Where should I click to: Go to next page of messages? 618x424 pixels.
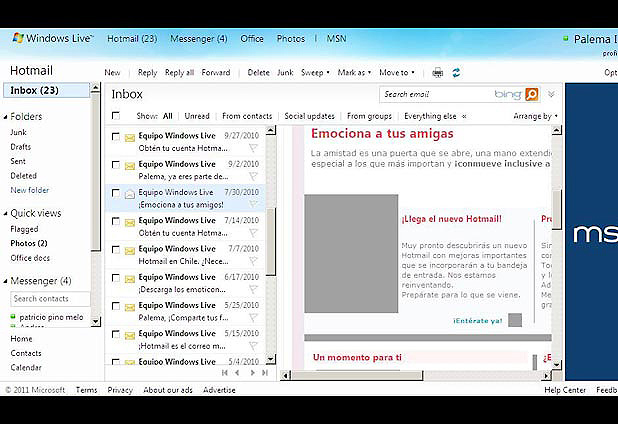253,372
